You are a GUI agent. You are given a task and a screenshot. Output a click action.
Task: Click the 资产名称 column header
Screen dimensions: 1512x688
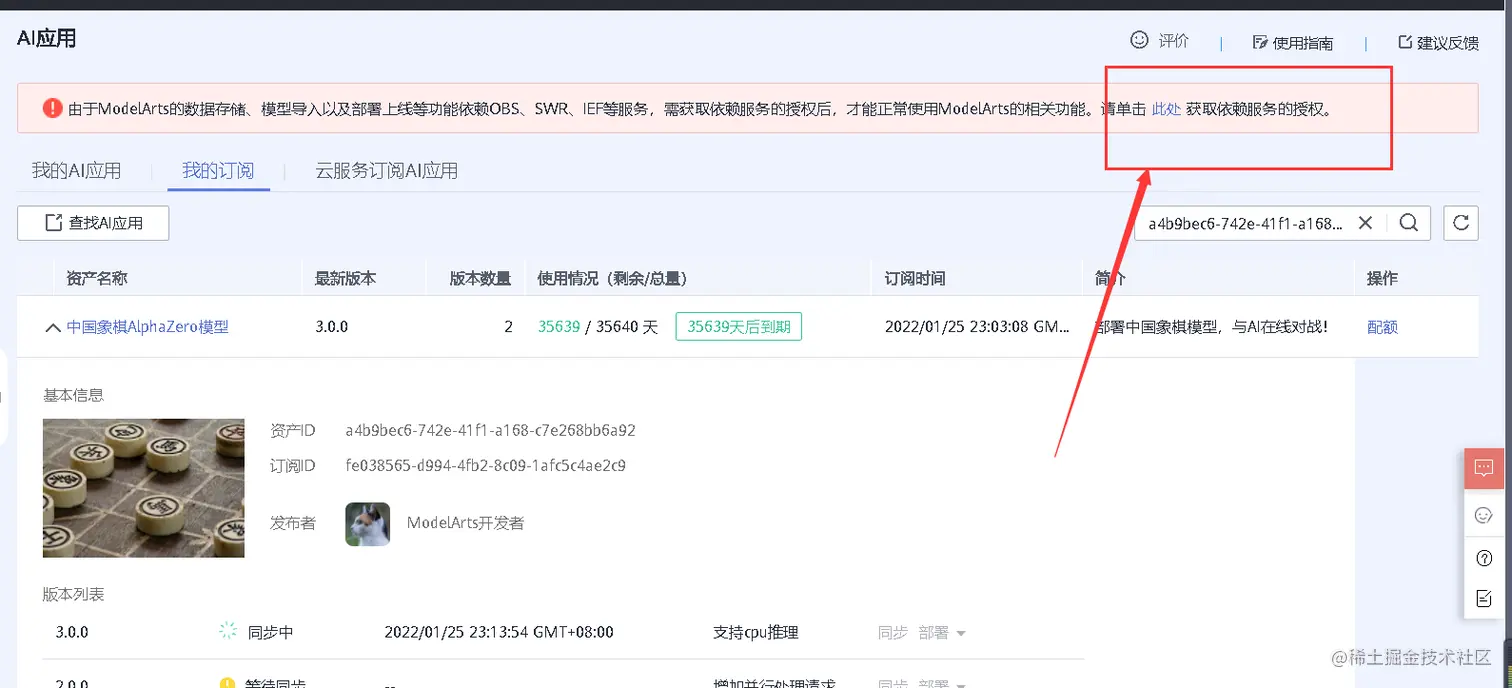pos(97,278)
